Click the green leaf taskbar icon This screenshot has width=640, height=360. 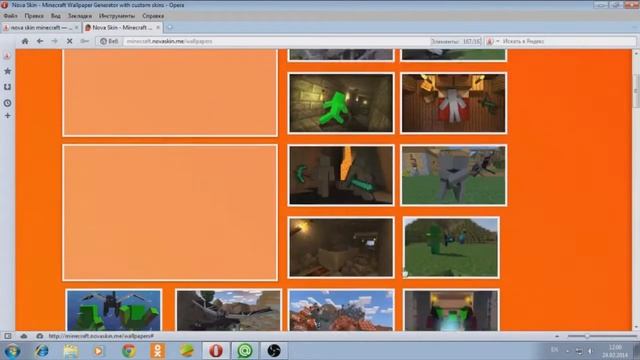[187, 351]
